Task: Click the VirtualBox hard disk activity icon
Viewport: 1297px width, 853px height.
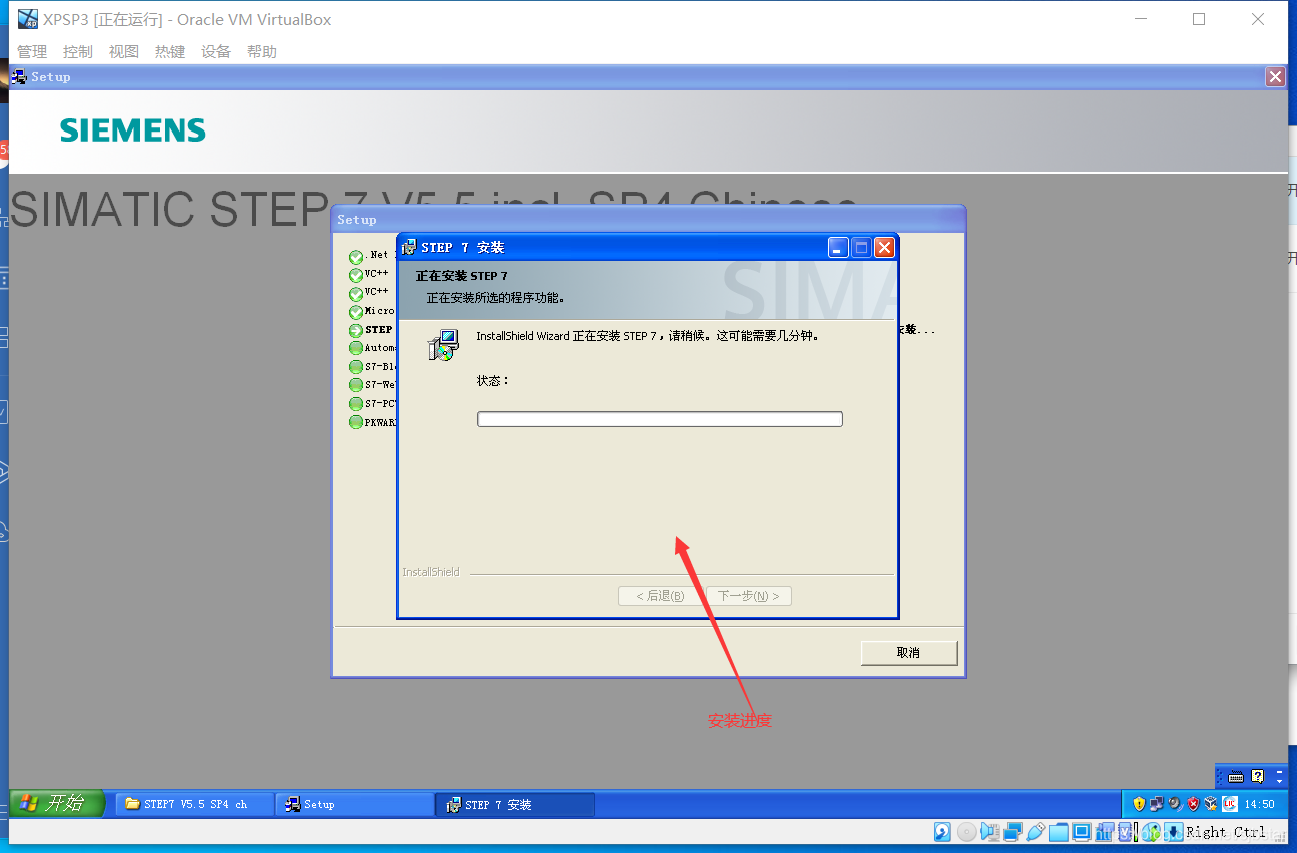Action: [x=942, y=832]
